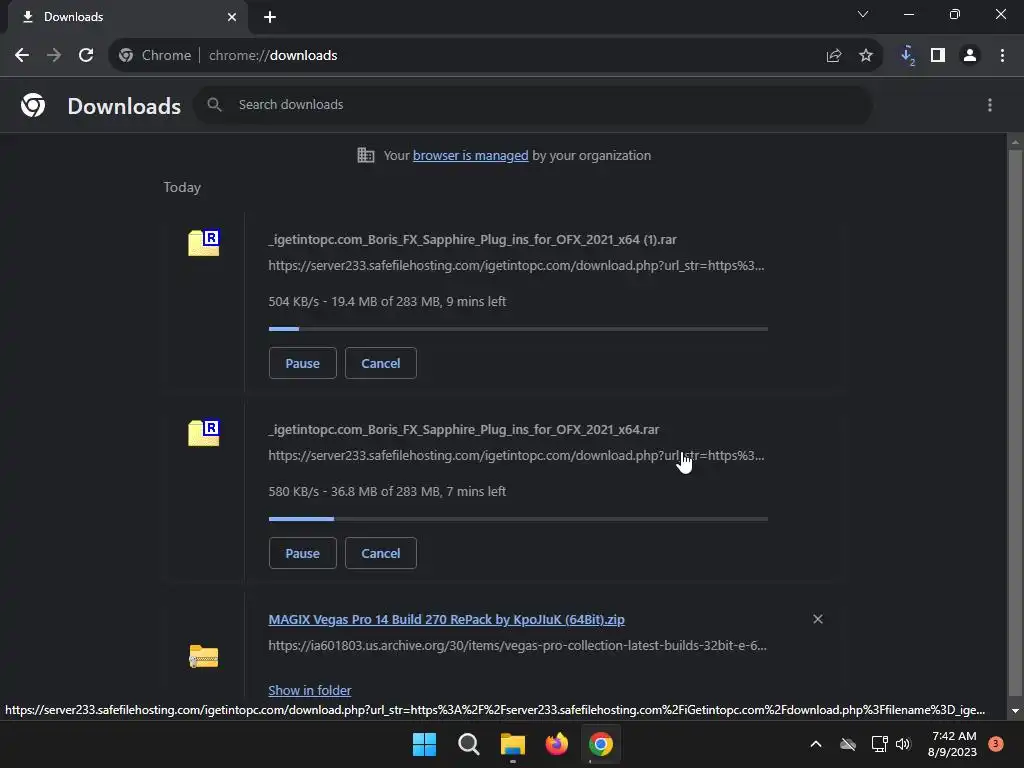The image size is (1024, 768).
Task: Click Chrome icon in taskbar
Action: 601,744
